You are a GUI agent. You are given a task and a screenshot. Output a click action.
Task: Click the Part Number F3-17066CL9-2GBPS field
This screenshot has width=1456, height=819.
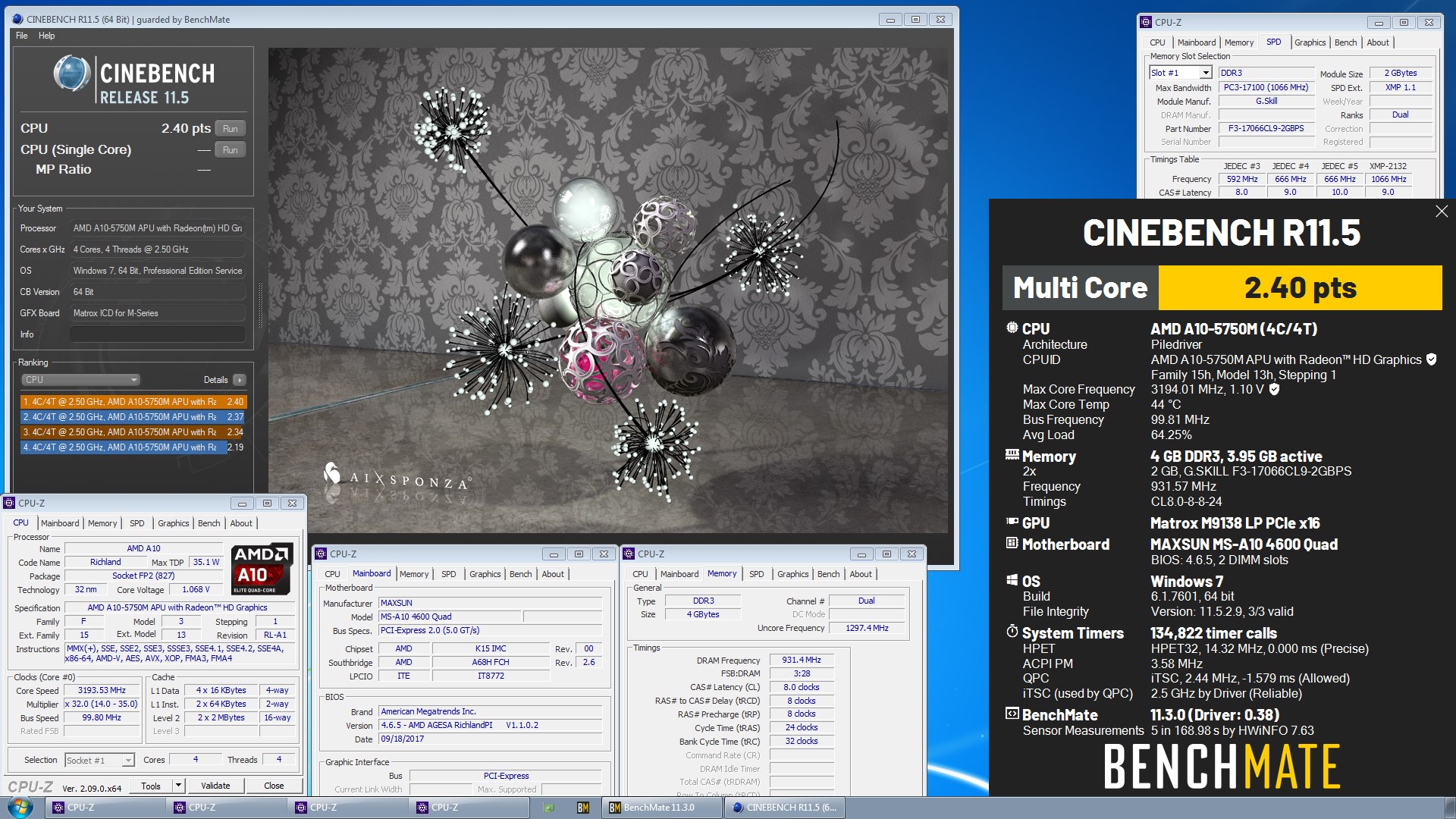pos(1266,129)
